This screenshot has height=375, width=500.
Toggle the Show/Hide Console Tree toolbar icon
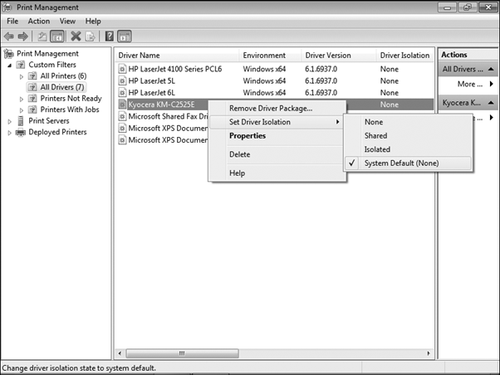(57, 36)
